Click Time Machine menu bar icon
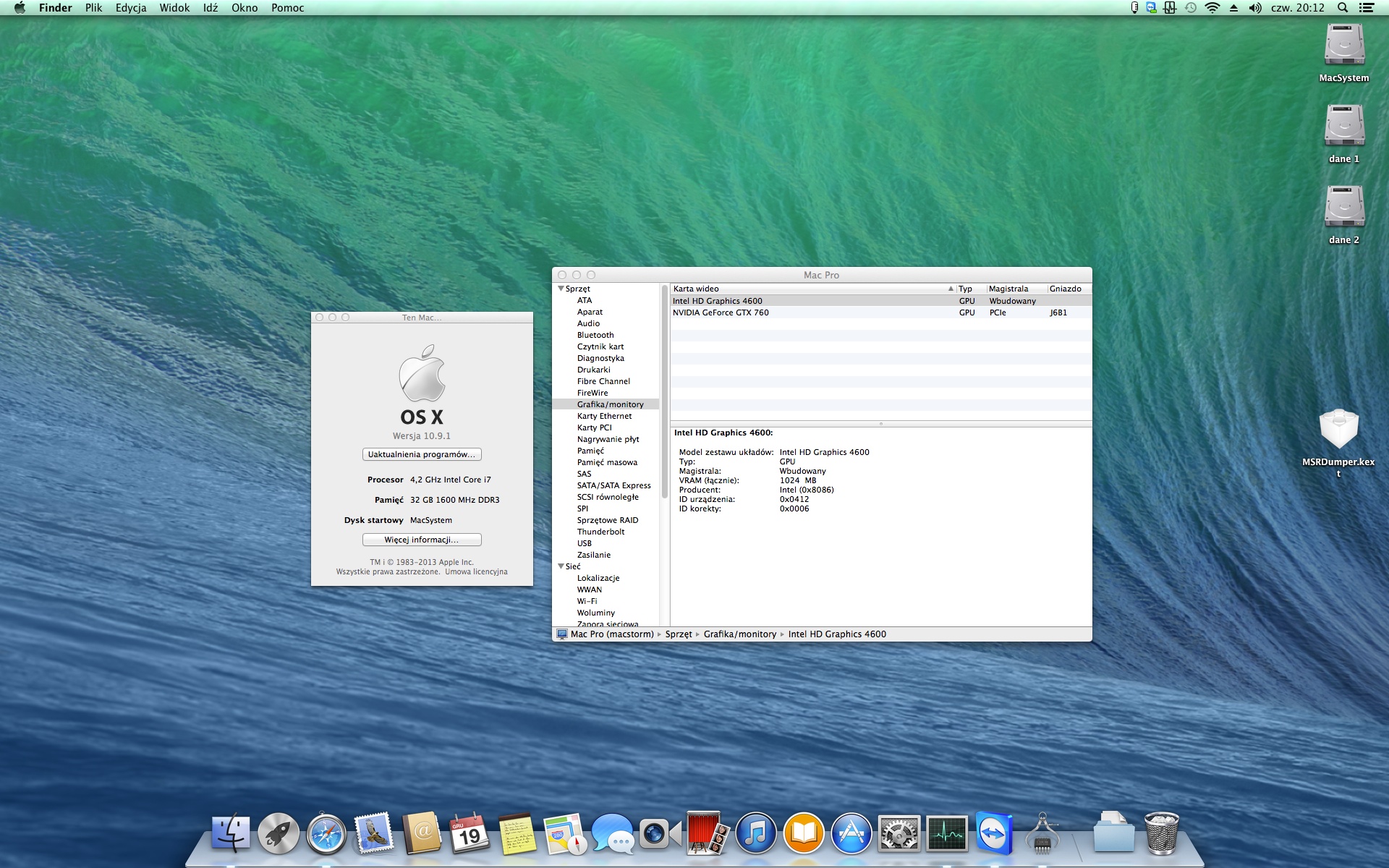1389x868 pixels. coord(1191,8)
